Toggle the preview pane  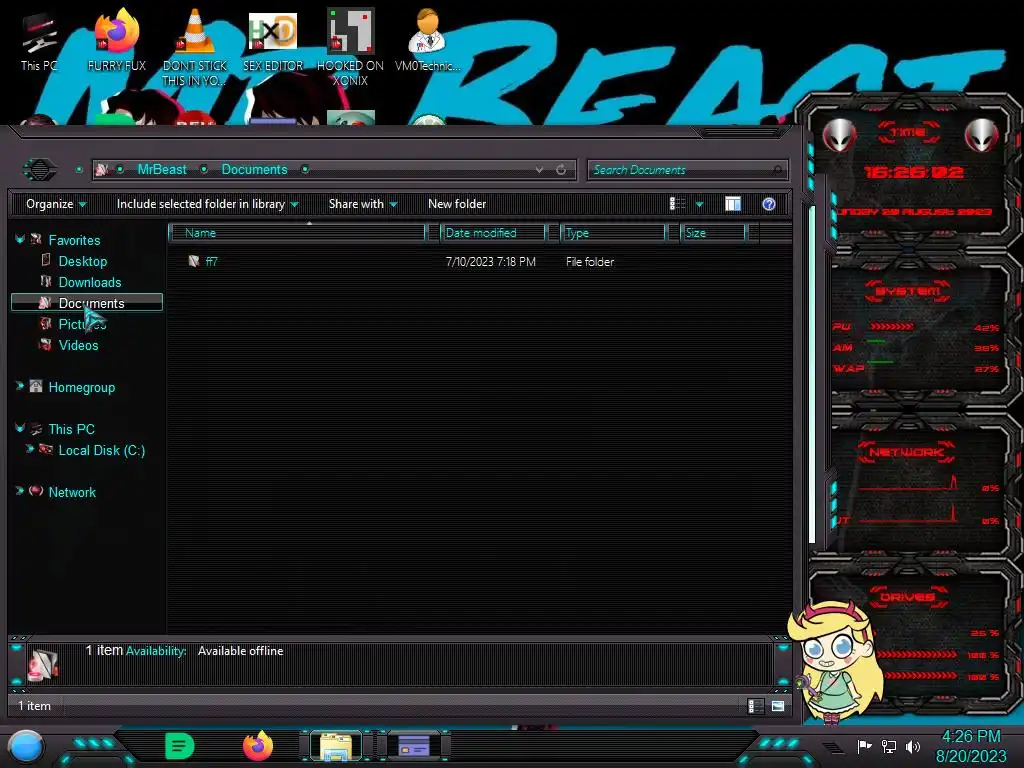pyautogui.click(x=733, y=204)
